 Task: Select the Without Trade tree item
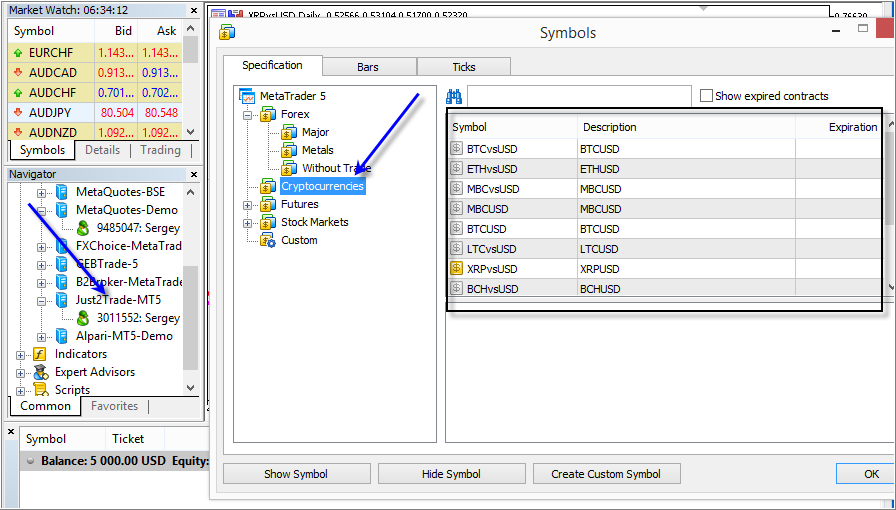(x=336, y=168)
